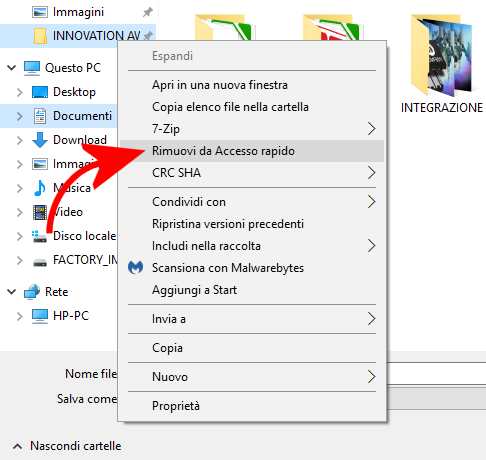Image resolution: width=486 pixels, height=460 pixels.
Task: Open the 7-Zip submenu
Action: pos(252,129)
